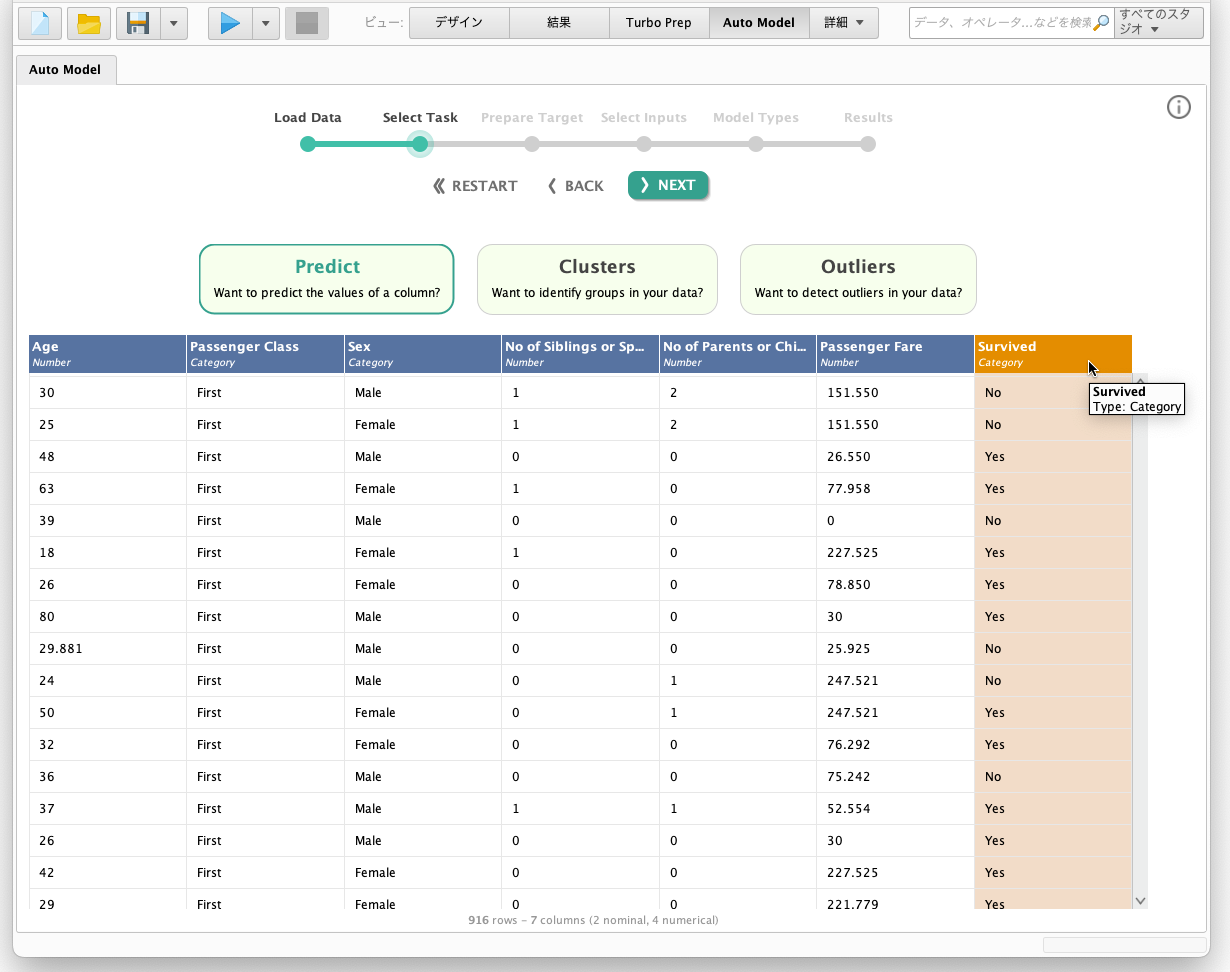Viewport: 1230px width, 972px height.
Task: Choose the Outliers task card
Action: coord(858,279)
